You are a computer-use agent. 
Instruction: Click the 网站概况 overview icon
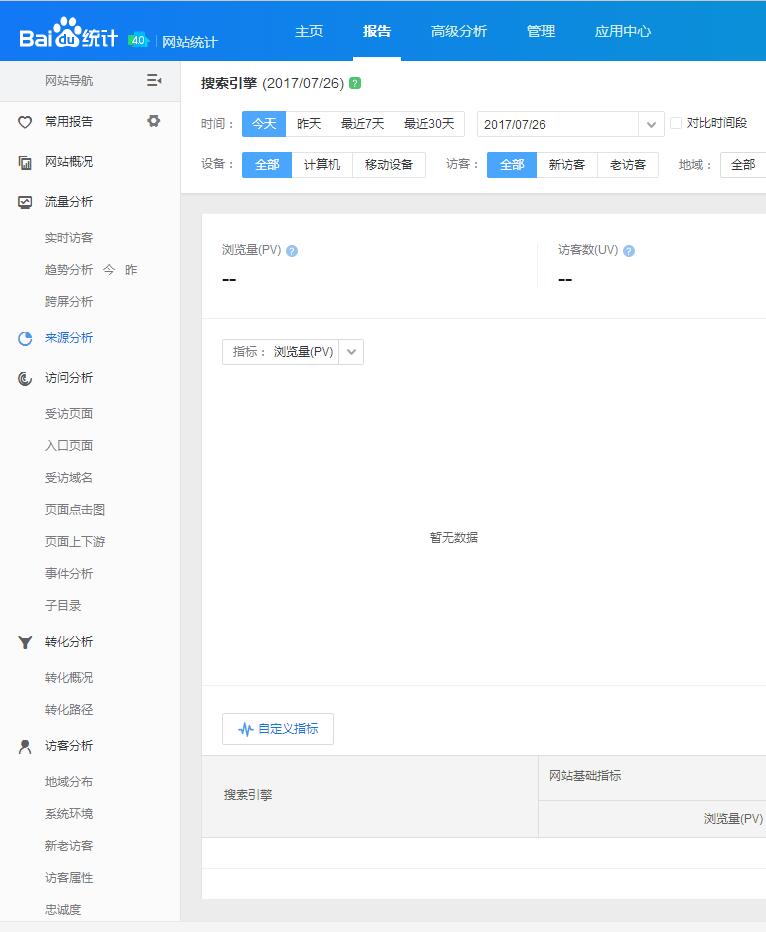(25, 162)
